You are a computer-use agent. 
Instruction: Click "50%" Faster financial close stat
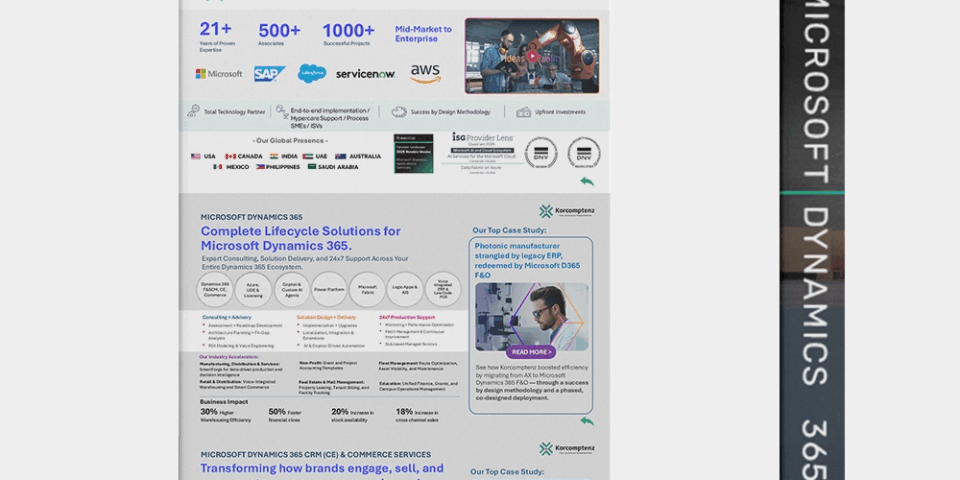tap(277, 411)
